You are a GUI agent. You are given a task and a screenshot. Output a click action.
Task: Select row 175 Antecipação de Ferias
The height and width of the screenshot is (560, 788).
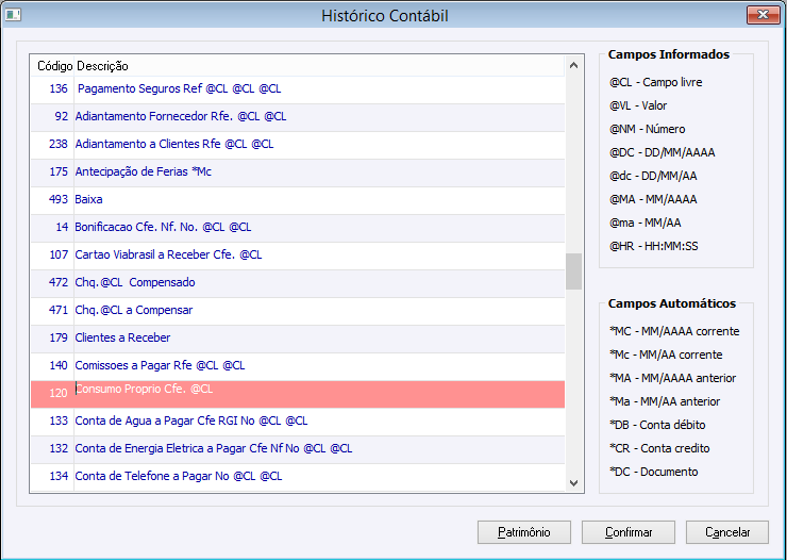click(x=298, y=172)
